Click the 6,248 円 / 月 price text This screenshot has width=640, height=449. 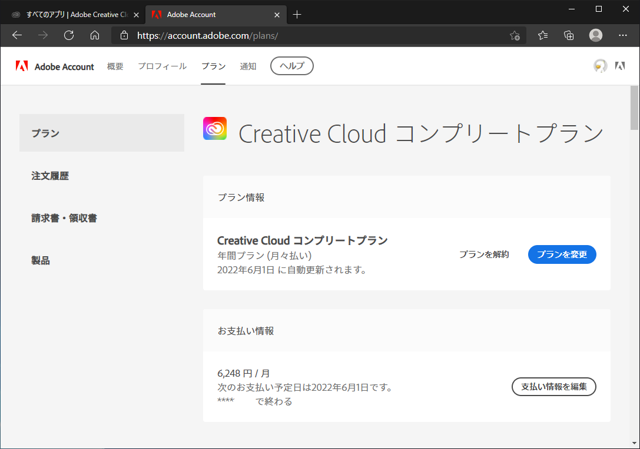[244, 373]
